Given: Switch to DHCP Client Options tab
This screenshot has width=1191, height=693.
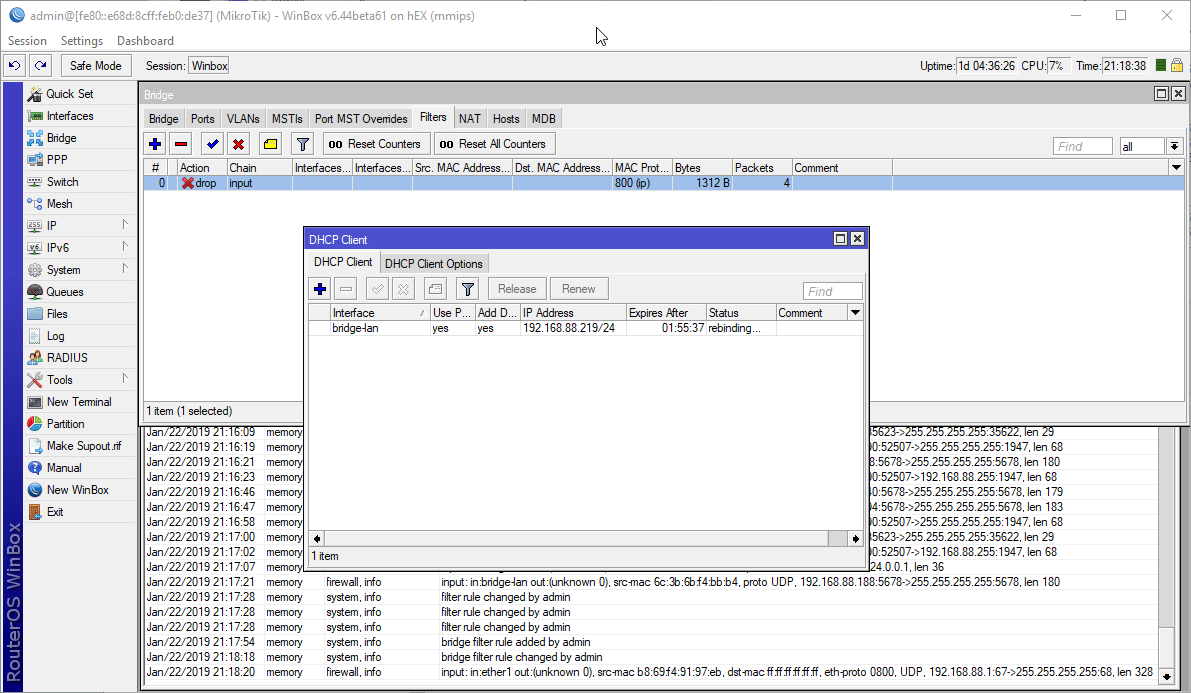Looking at the screenshot, I should (x=434, y=264).
